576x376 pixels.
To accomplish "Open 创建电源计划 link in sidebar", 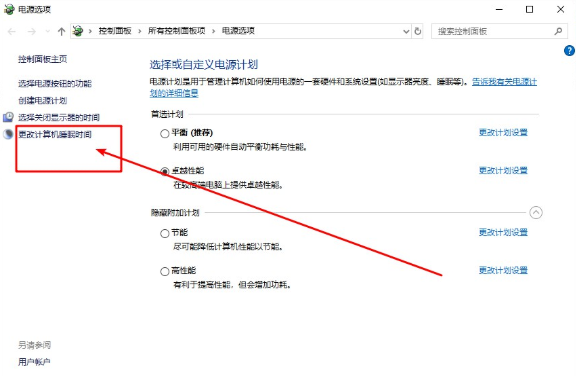I will tap(43, 100).
